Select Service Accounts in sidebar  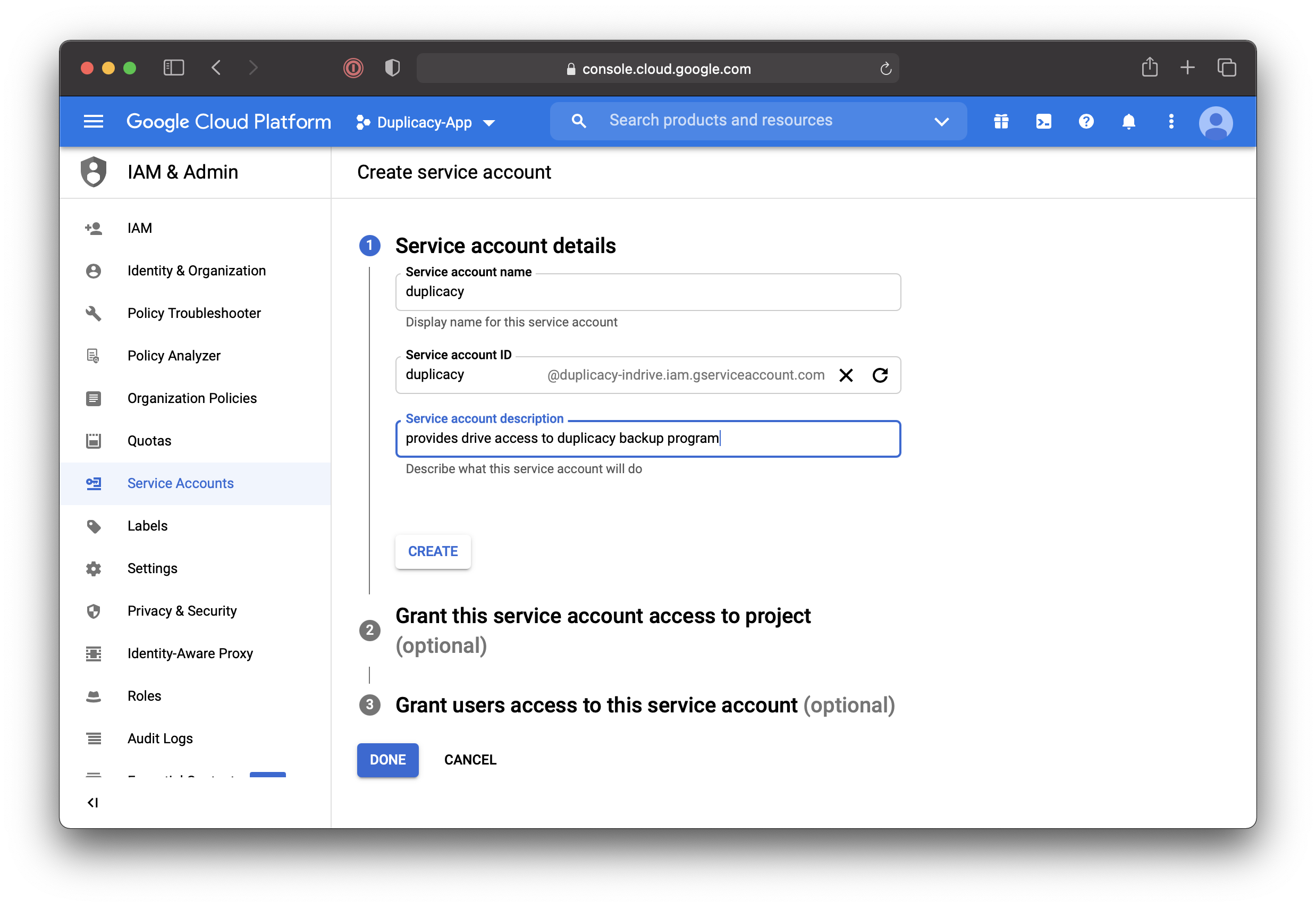[x=180, y=483]
